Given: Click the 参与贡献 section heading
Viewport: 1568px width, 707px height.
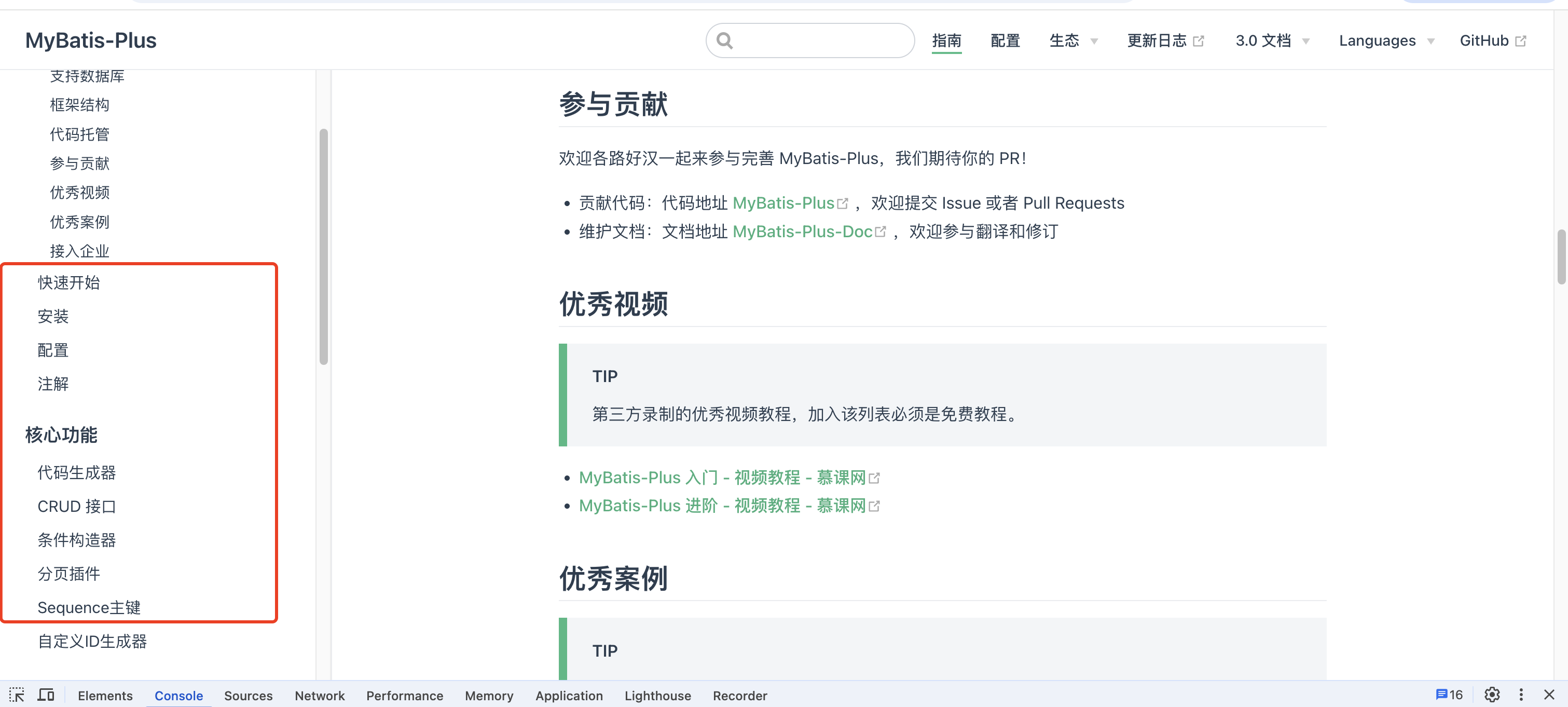Looking at the screenshot, I should click(613, 104).
